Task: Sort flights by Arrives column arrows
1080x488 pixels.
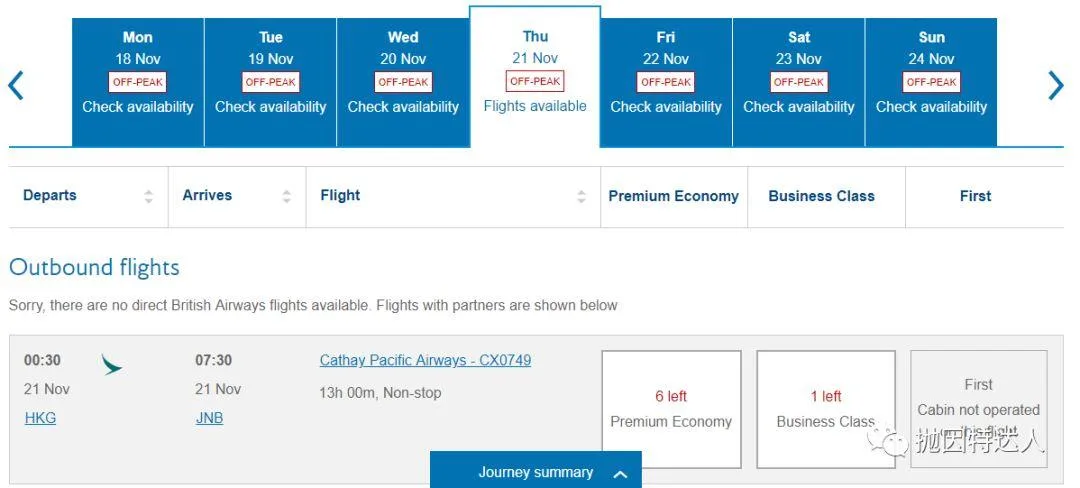Action: tap(287, 196)
